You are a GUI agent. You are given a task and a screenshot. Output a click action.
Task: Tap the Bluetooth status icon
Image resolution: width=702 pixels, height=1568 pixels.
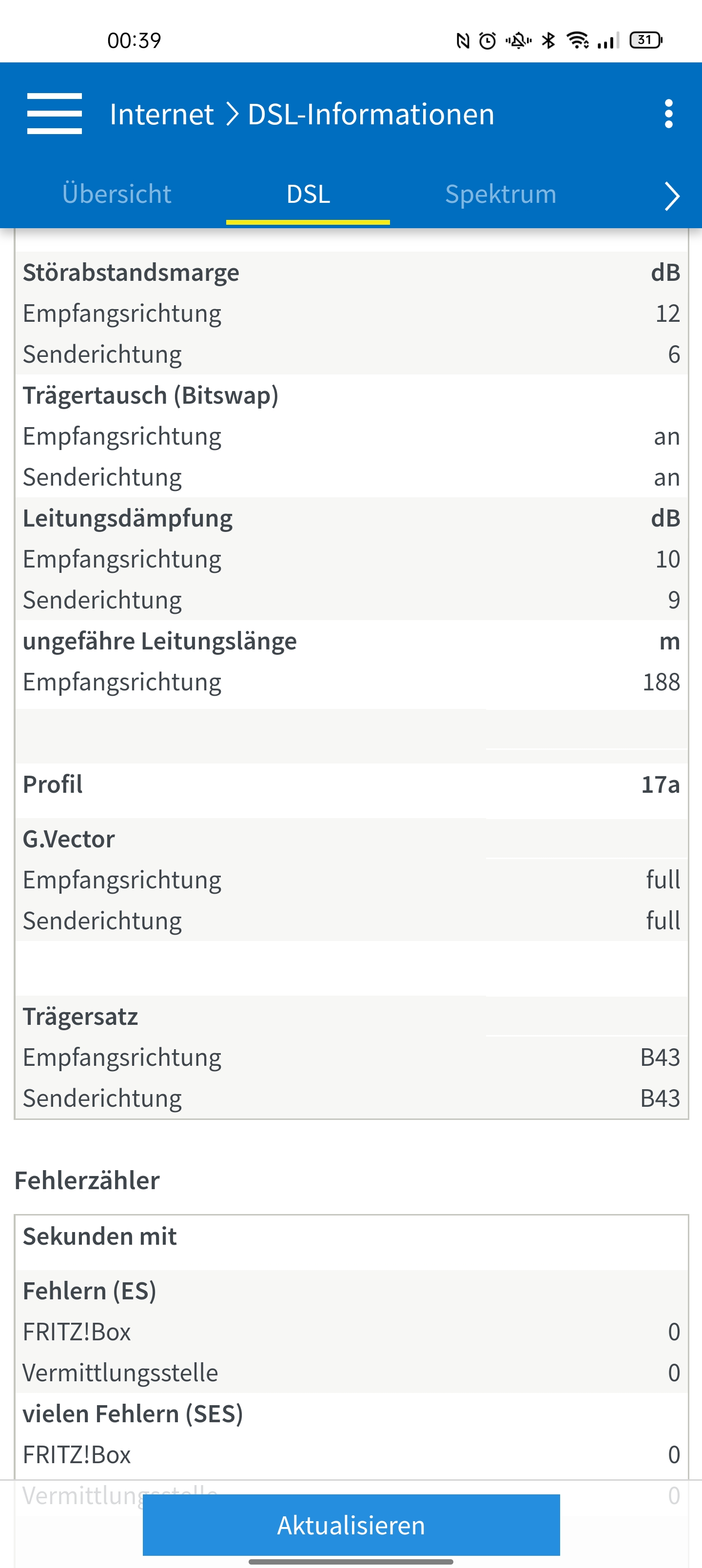pyautogui.click(x=548, y=40)
